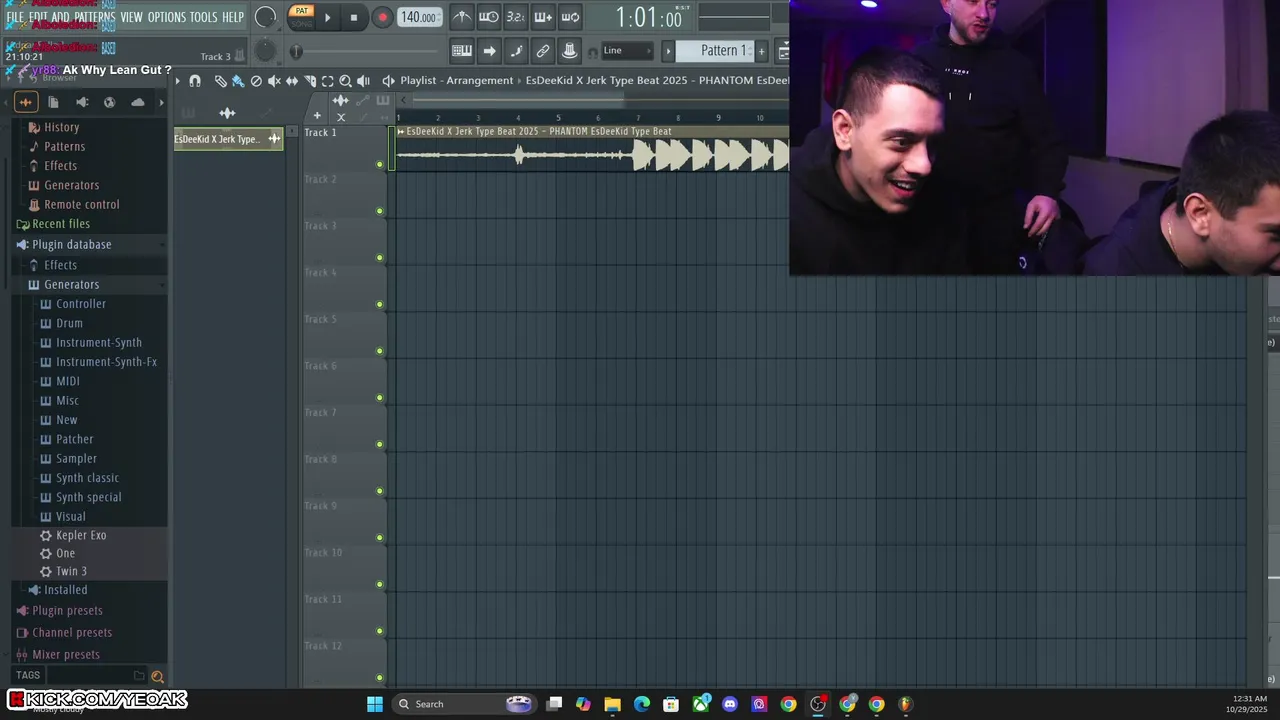Select the audio clip on Track 1
Viewport: 1280px width, 720px height.
pos(592,148)
